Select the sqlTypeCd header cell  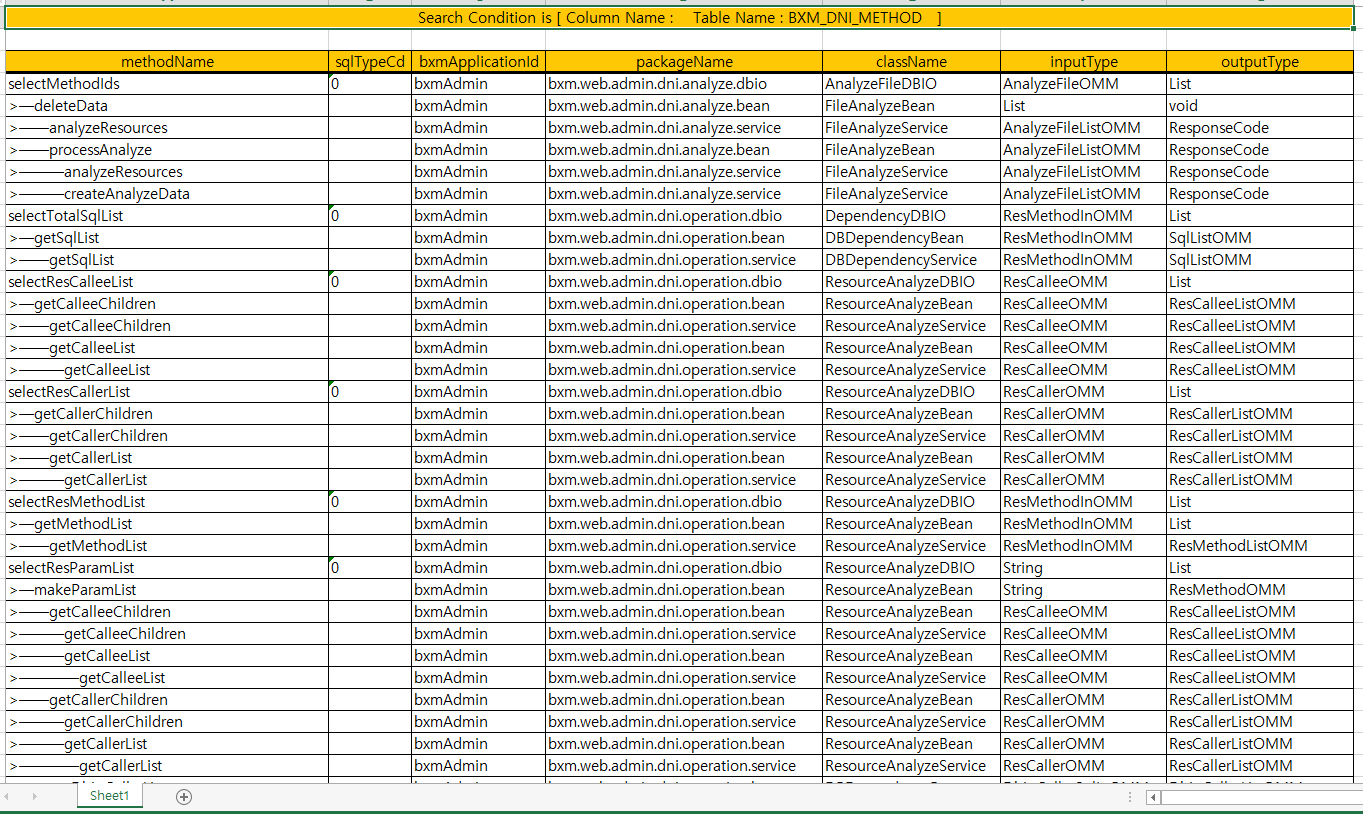point(370,62)
